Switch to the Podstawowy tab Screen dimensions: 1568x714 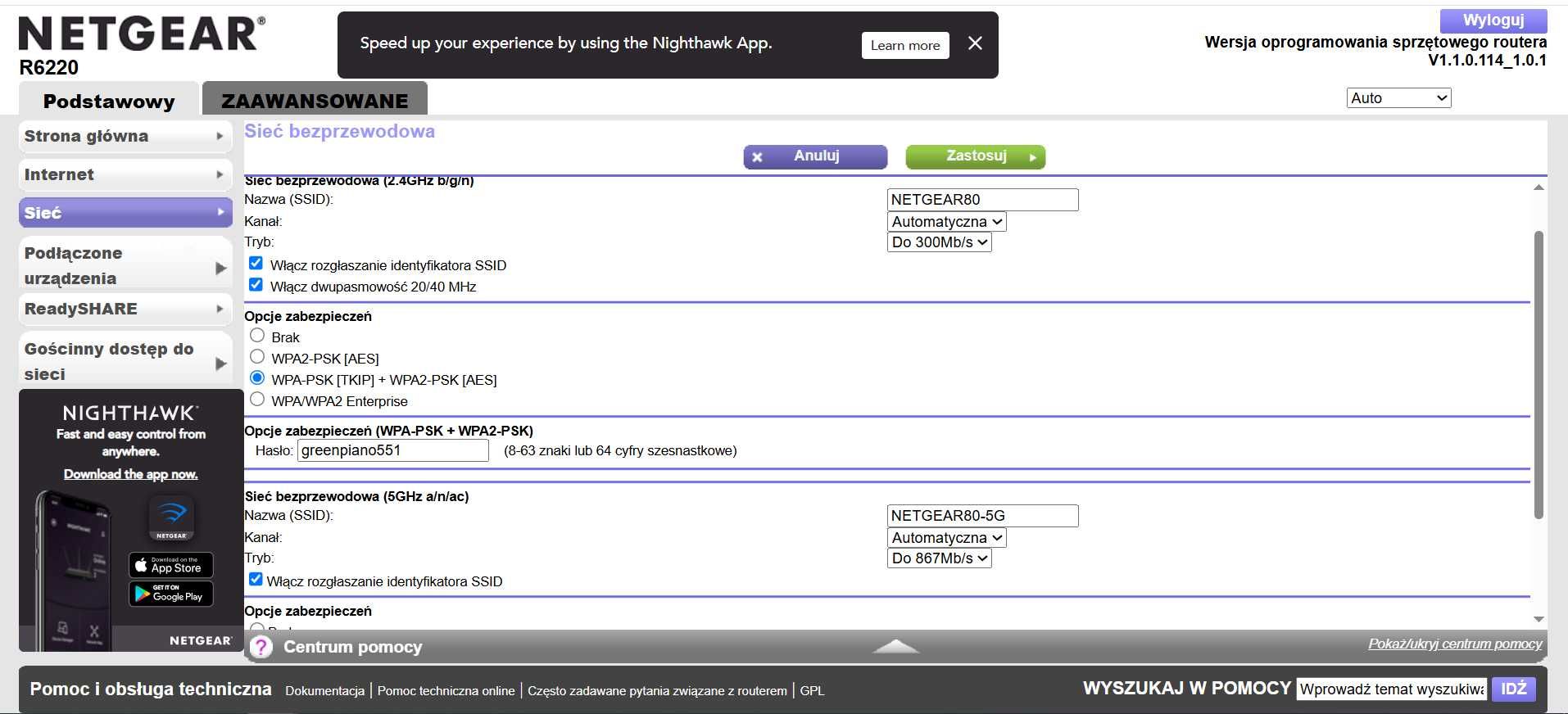pyautogui.click(x=109, y=101)
